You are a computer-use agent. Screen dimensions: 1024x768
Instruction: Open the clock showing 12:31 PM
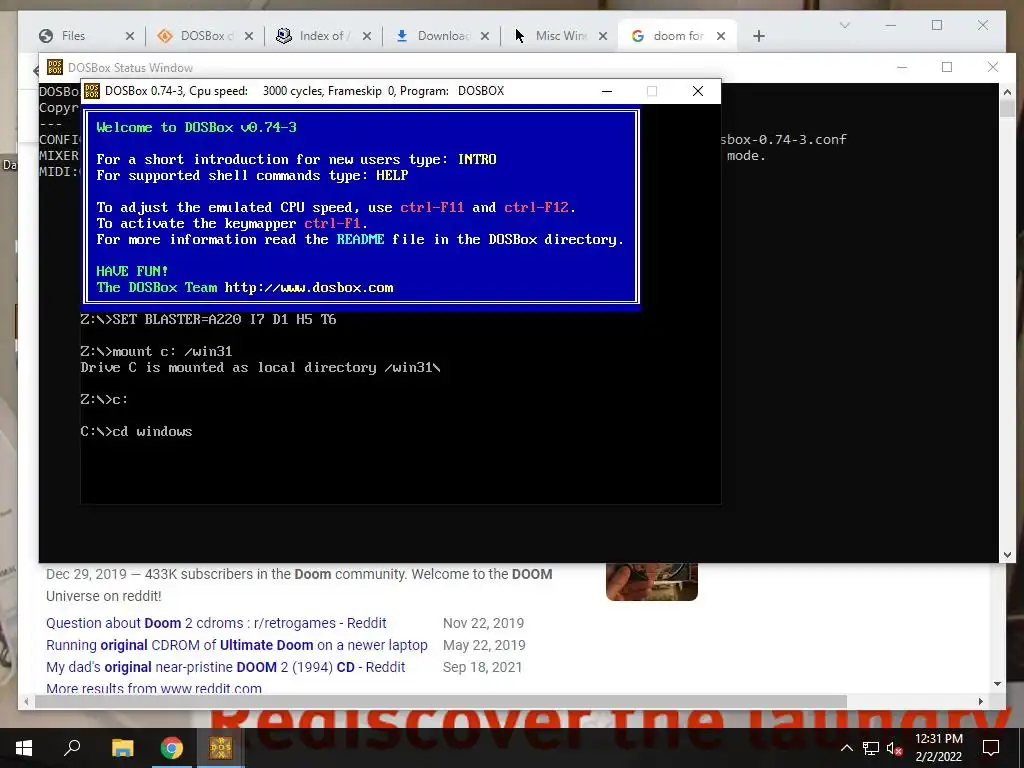point(938,748)
